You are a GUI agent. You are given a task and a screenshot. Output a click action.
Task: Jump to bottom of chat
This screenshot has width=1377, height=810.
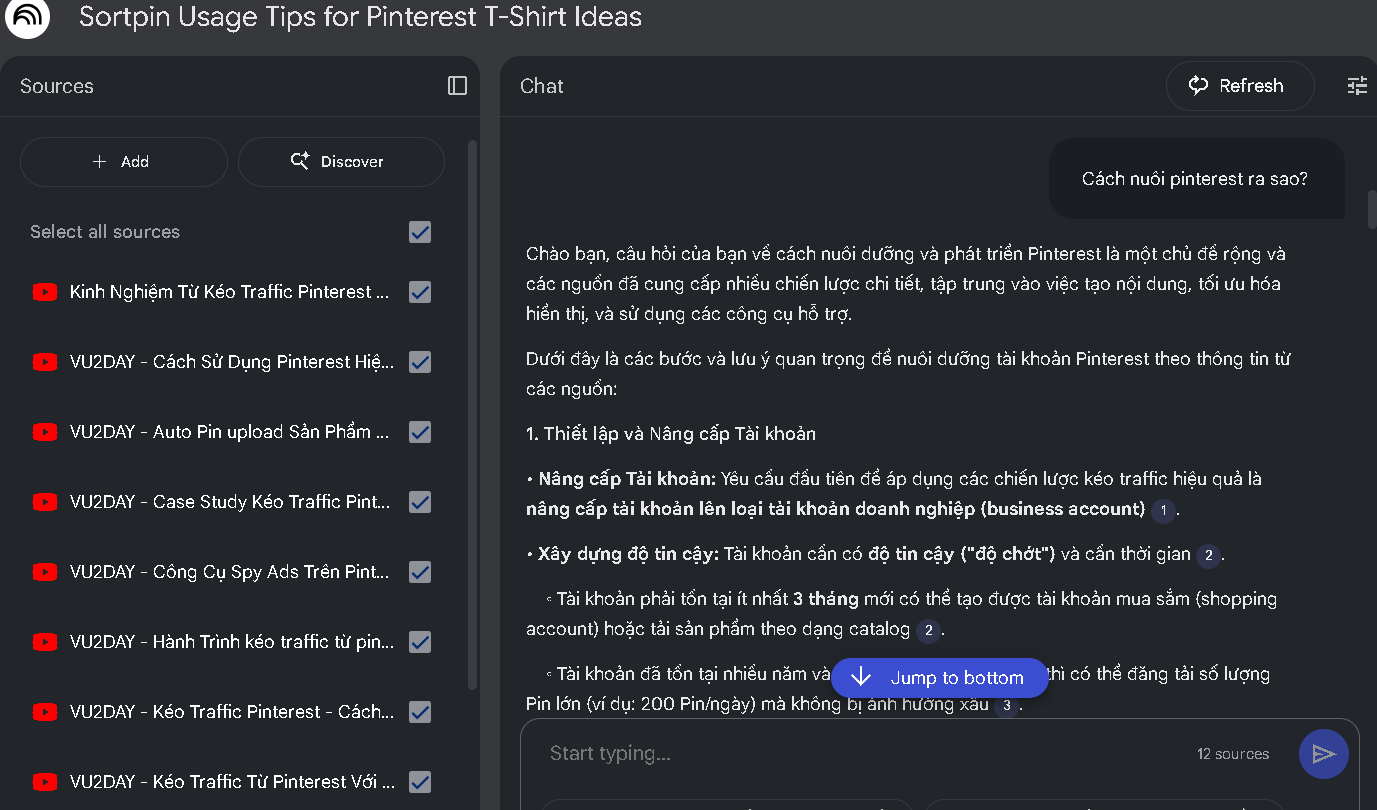[x=939, y=678]
